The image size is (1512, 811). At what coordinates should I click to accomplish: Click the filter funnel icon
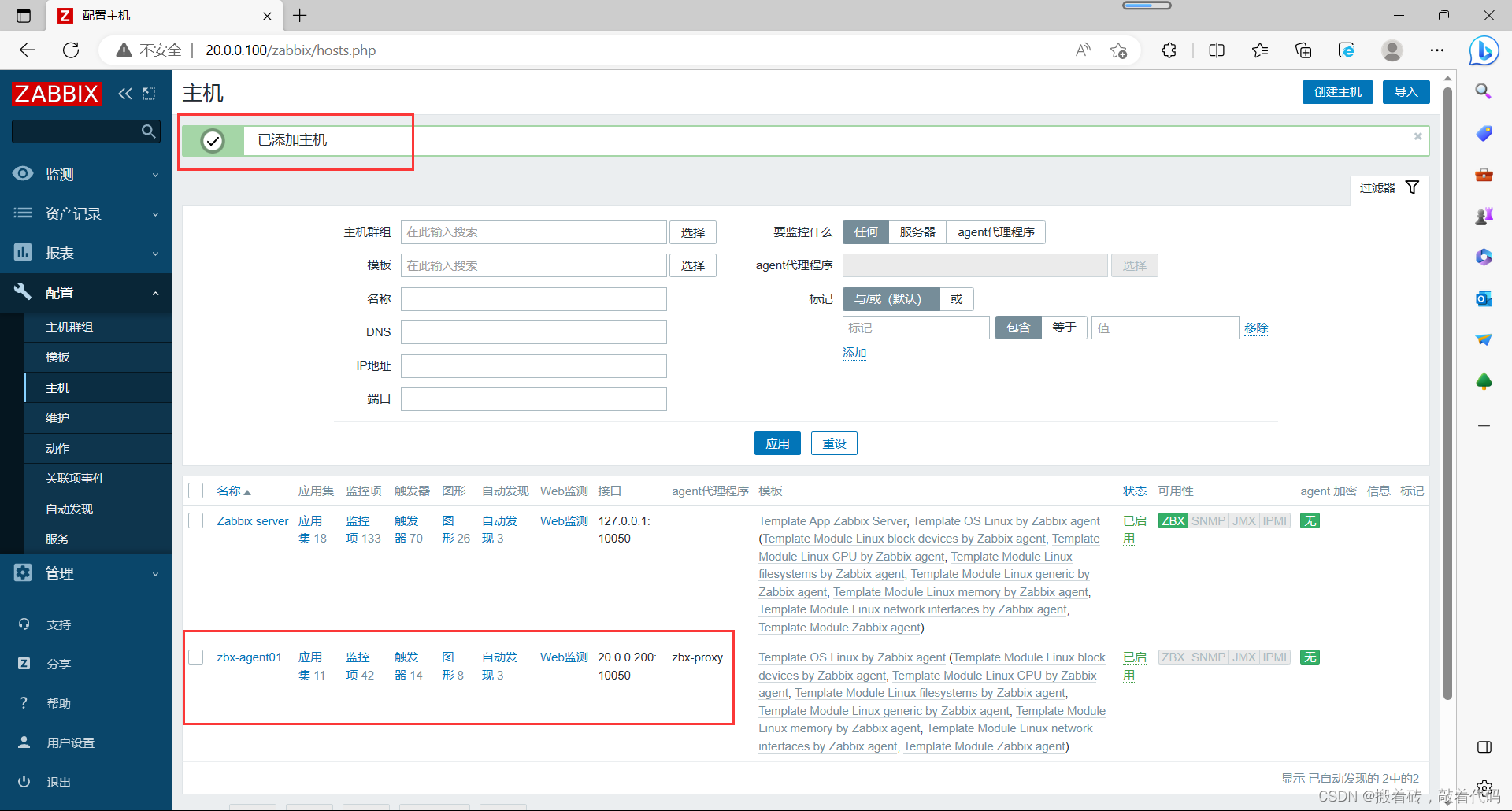(x=1413, y=187)
